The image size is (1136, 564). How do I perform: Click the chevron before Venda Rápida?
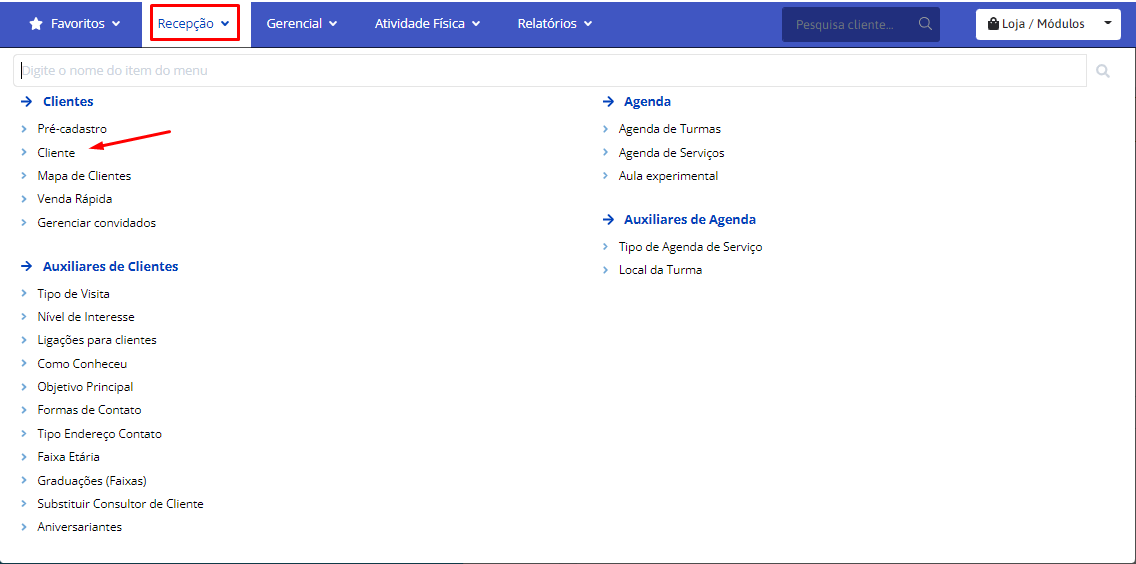(x=24, y=199)
